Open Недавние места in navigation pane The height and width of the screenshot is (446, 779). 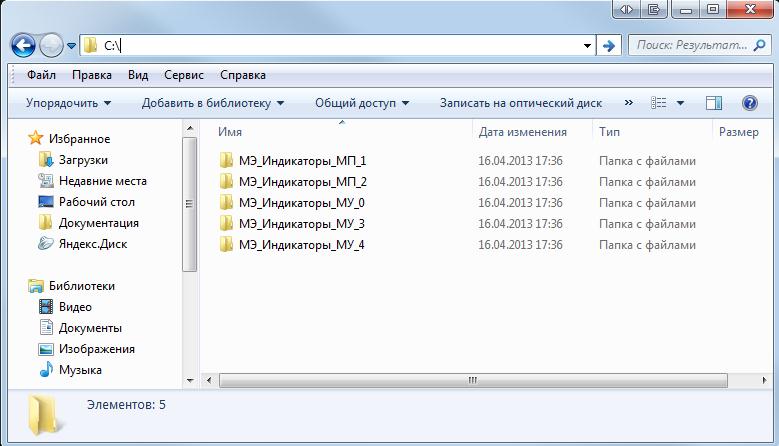103,181
